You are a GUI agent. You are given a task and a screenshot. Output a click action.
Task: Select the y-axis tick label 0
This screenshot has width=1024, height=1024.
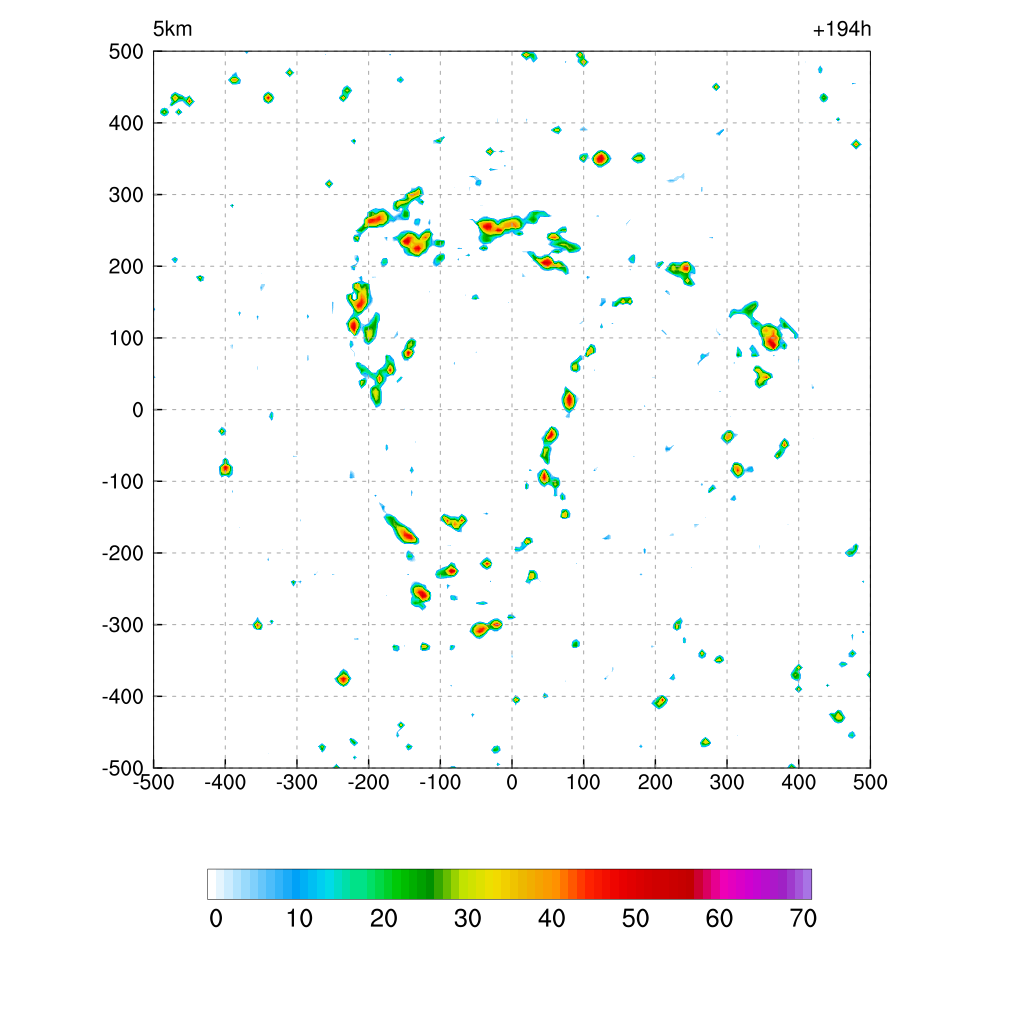[x=138, y=410]
